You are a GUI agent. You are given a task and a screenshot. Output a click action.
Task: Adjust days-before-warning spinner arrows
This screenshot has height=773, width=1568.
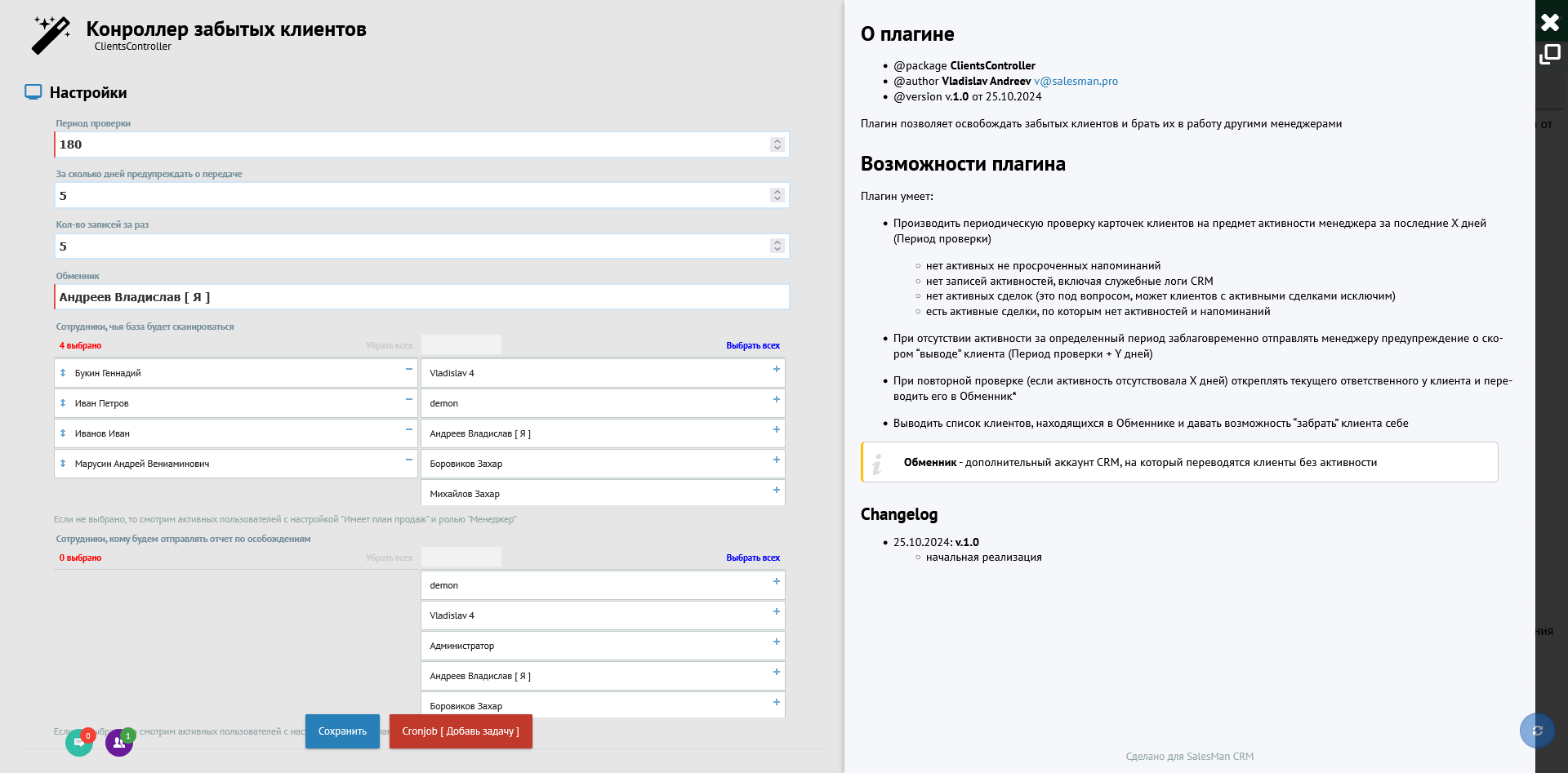777,195
